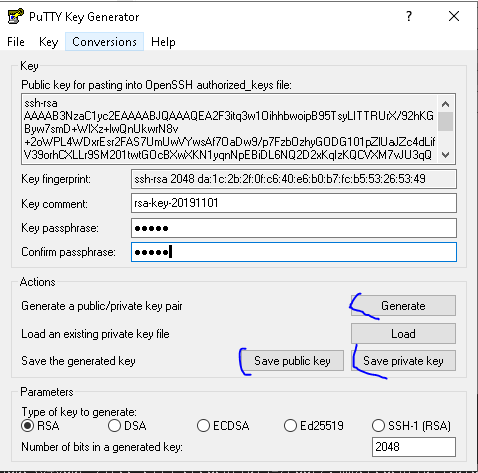Click Save public key button

(292, 361)
